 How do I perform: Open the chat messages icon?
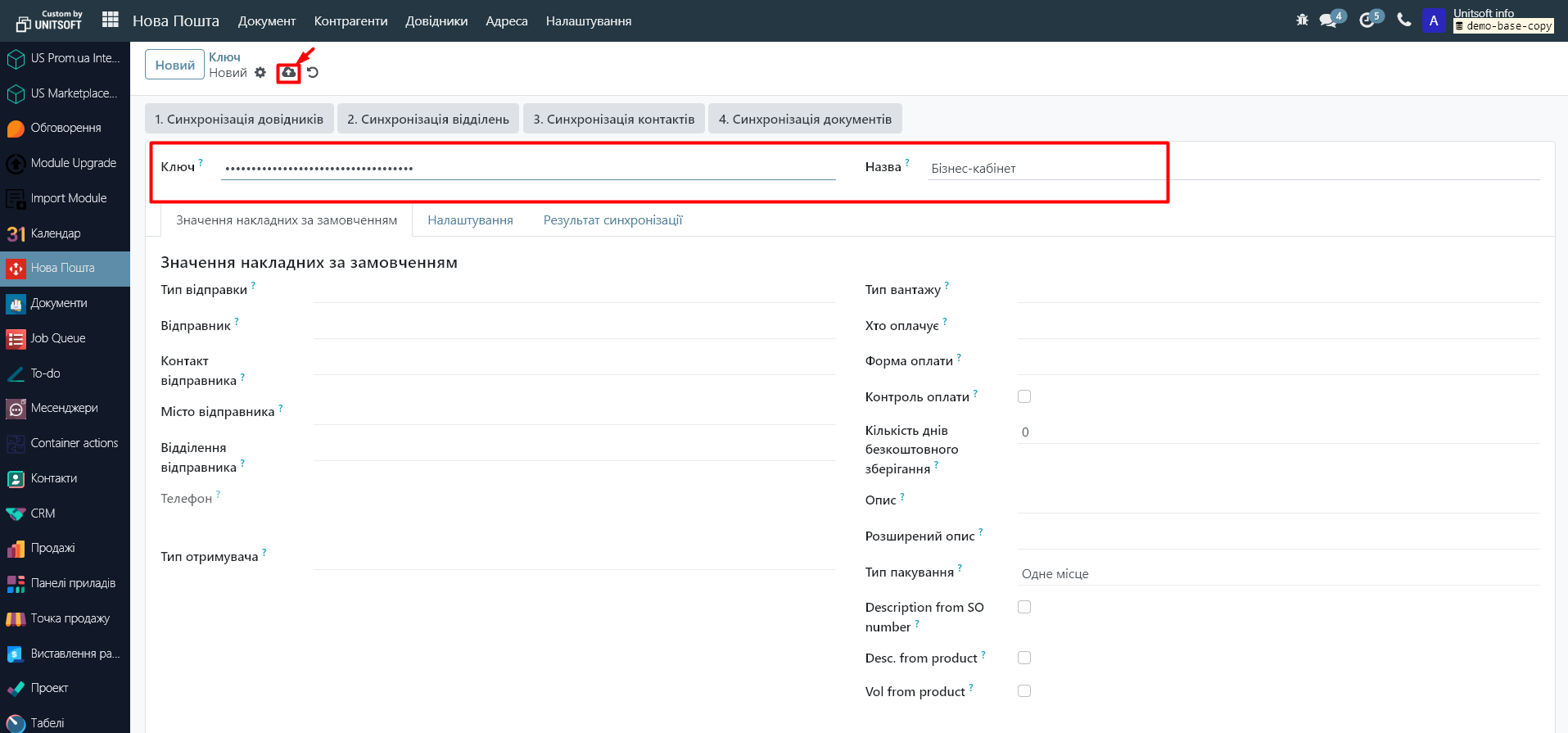coord(1328,20)
